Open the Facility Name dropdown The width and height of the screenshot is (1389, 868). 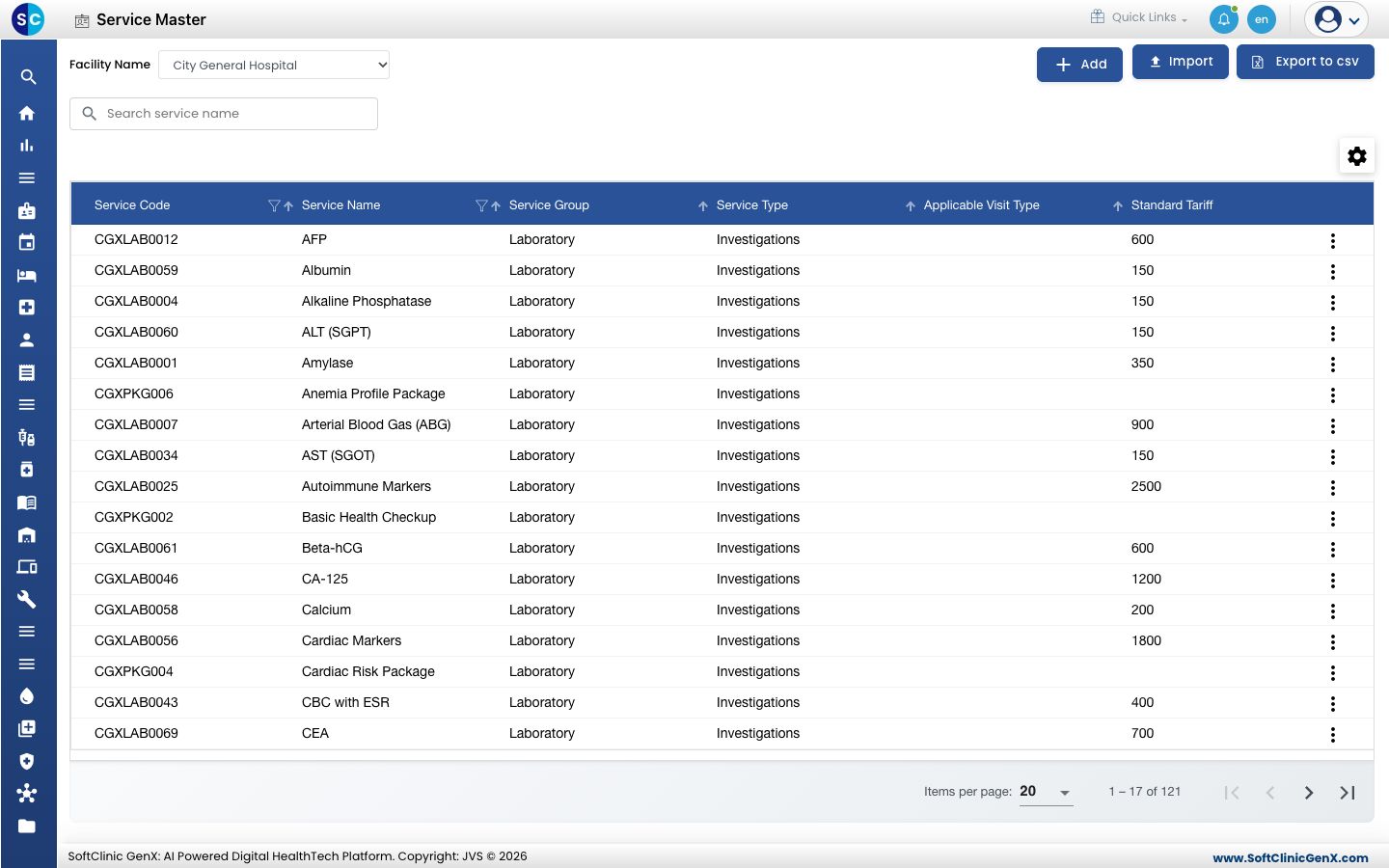click(x=274, y=65)
